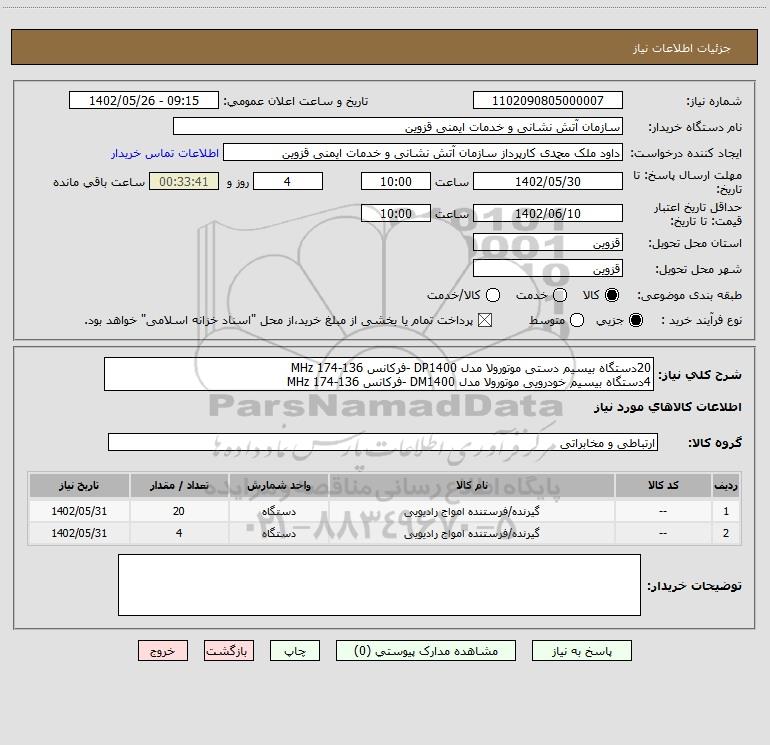The height and width of the screenshot is (745, 770).
Task: Click the response deadline date 1402/05/30
Action: point(548,181)
